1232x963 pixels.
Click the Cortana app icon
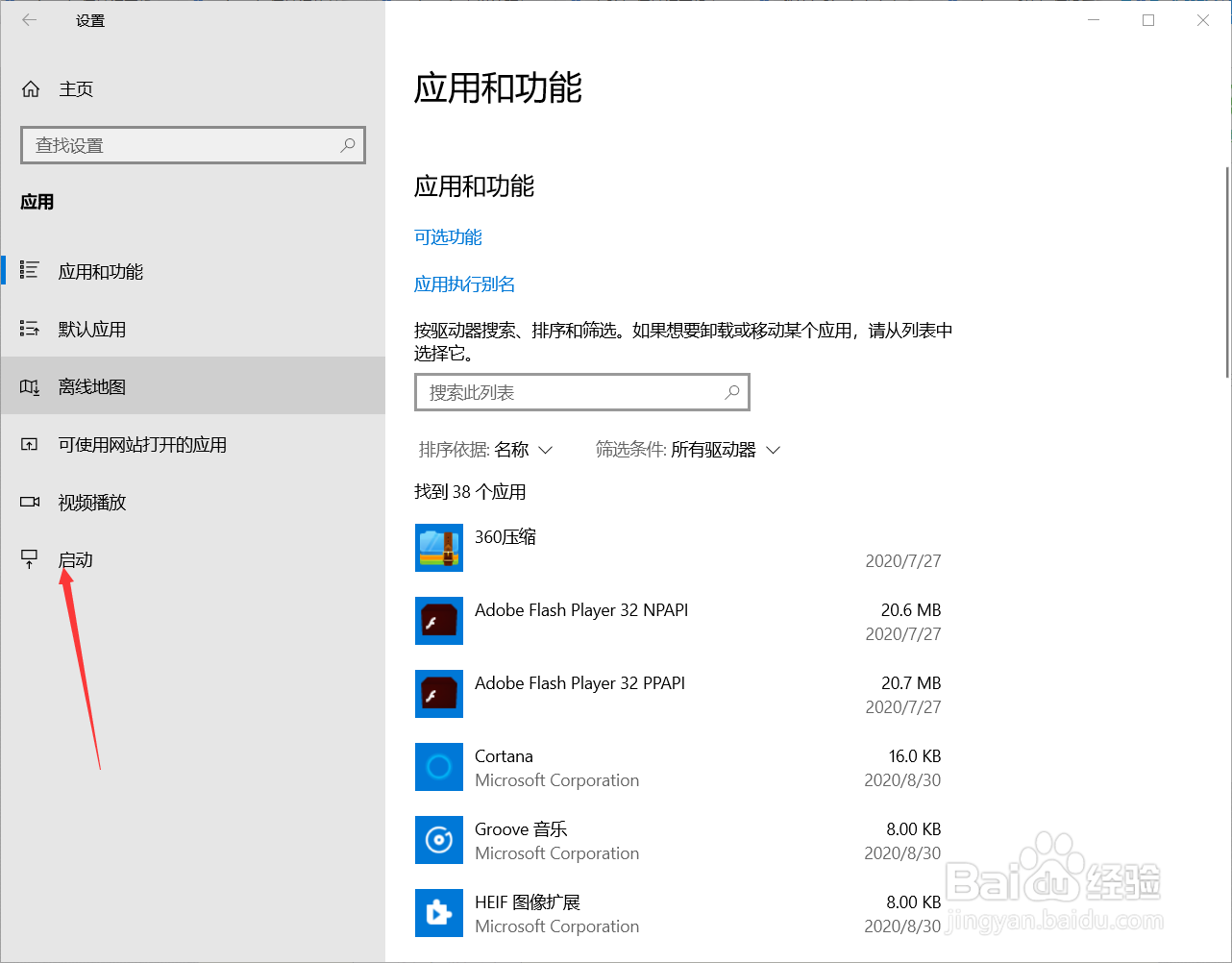(x=439, y=767)
